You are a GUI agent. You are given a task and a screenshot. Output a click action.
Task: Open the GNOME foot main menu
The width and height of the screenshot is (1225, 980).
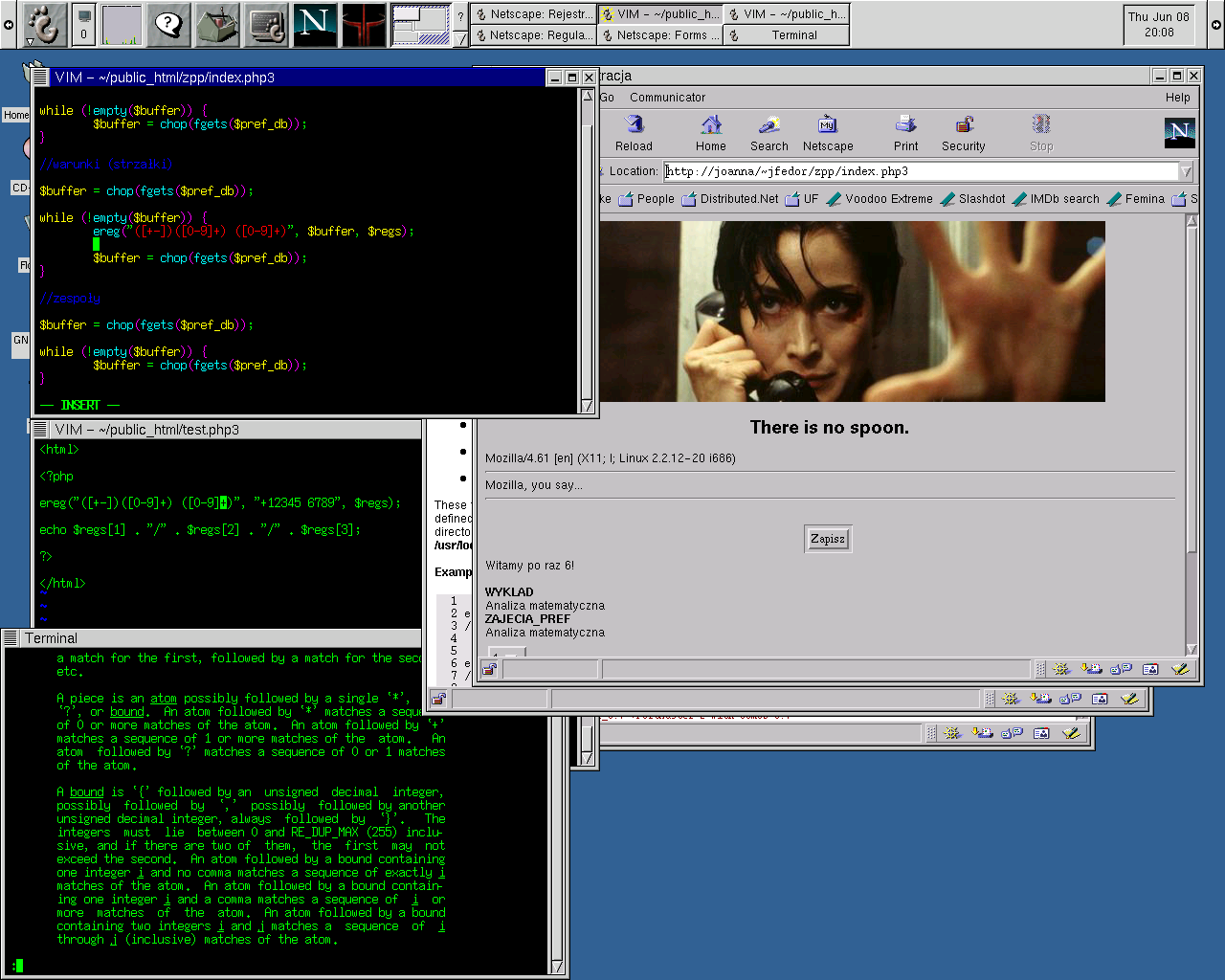[43, 25]
